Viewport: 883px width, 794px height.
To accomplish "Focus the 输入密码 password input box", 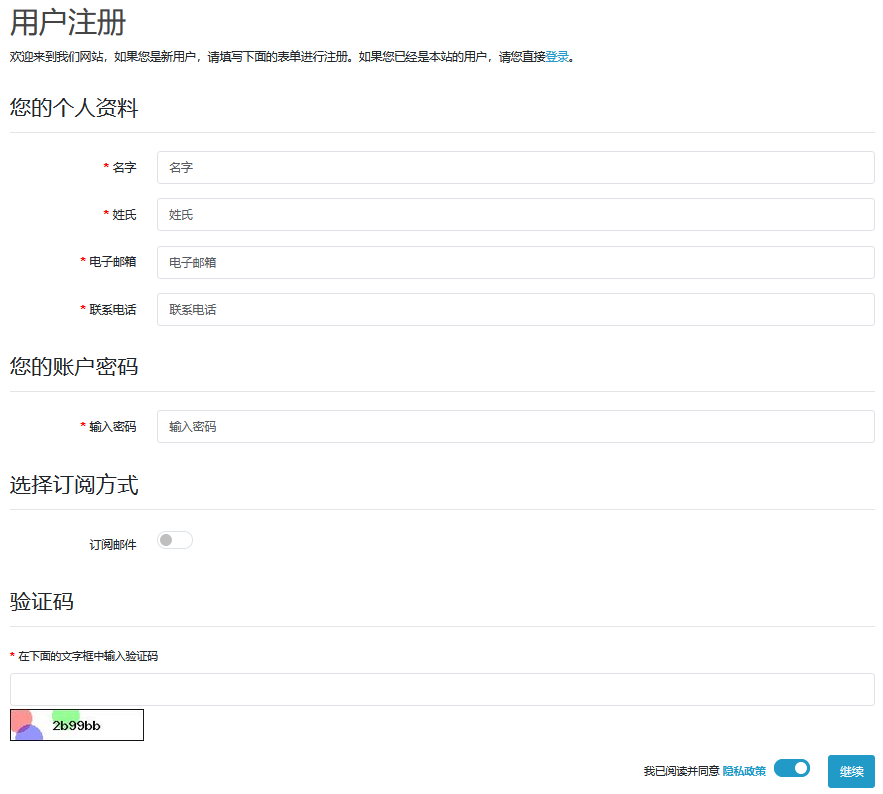I will tap(515, 427).
